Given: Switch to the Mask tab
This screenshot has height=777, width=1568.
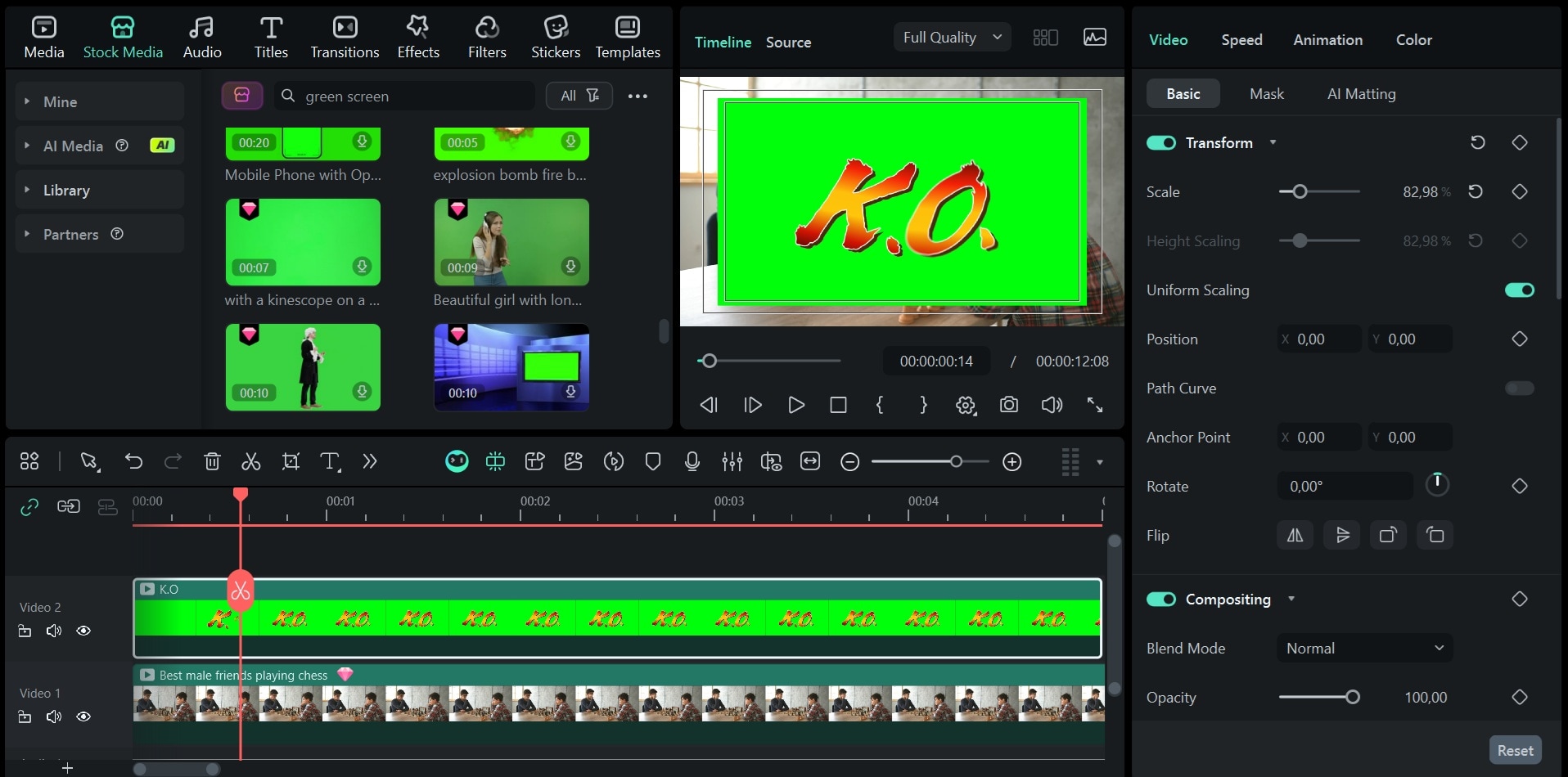Looking at the screenshot, I should pos(1265,93).
